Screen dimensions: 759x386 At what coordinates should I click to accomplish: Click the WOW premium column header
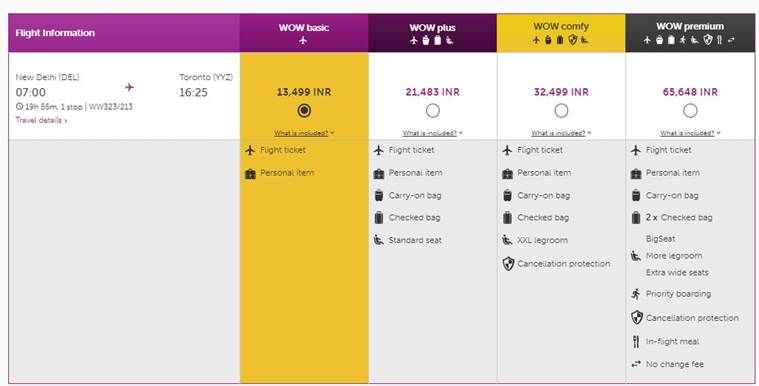[x=690, y=33]
